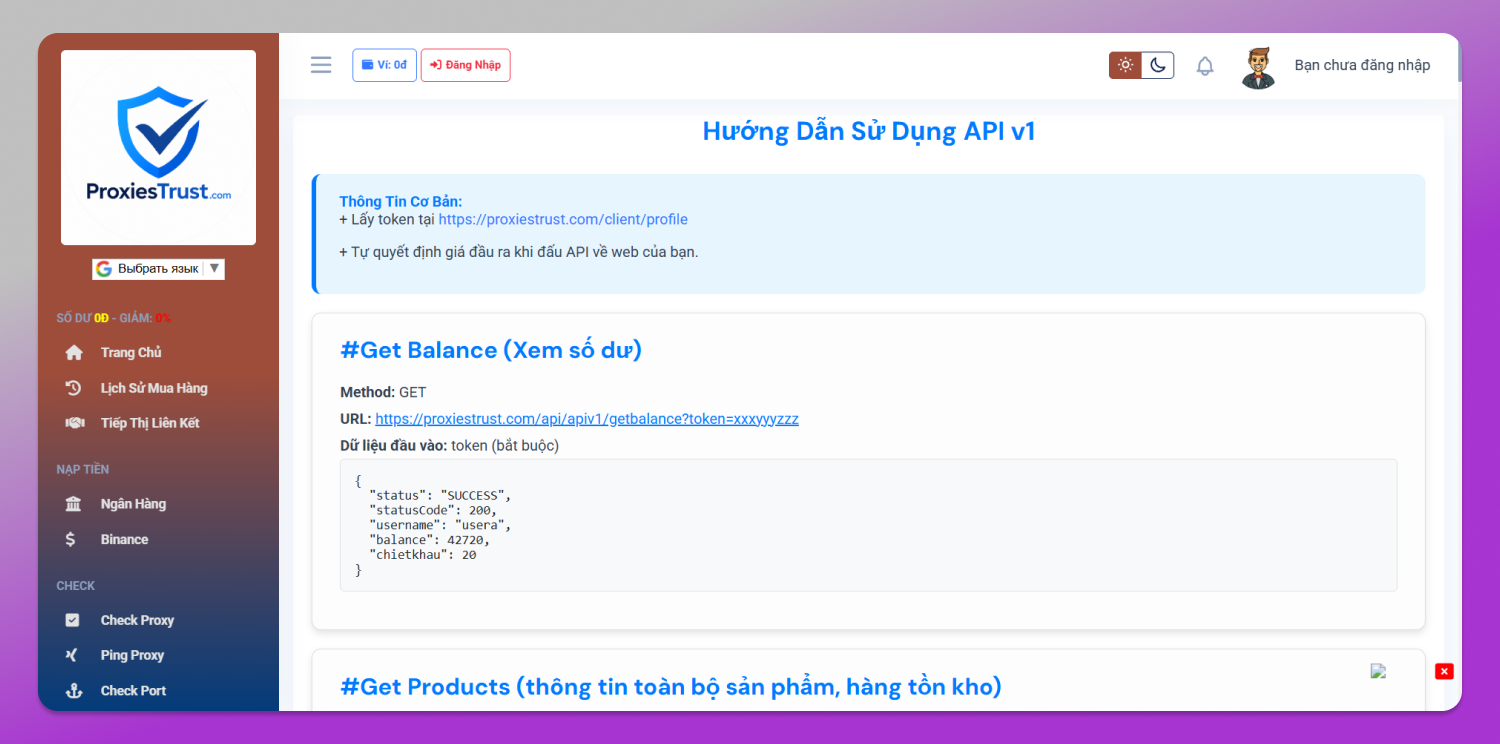1500x744 pixels.
Task: Click the NẠP TIỀN section label
Action: click(83, 469)
